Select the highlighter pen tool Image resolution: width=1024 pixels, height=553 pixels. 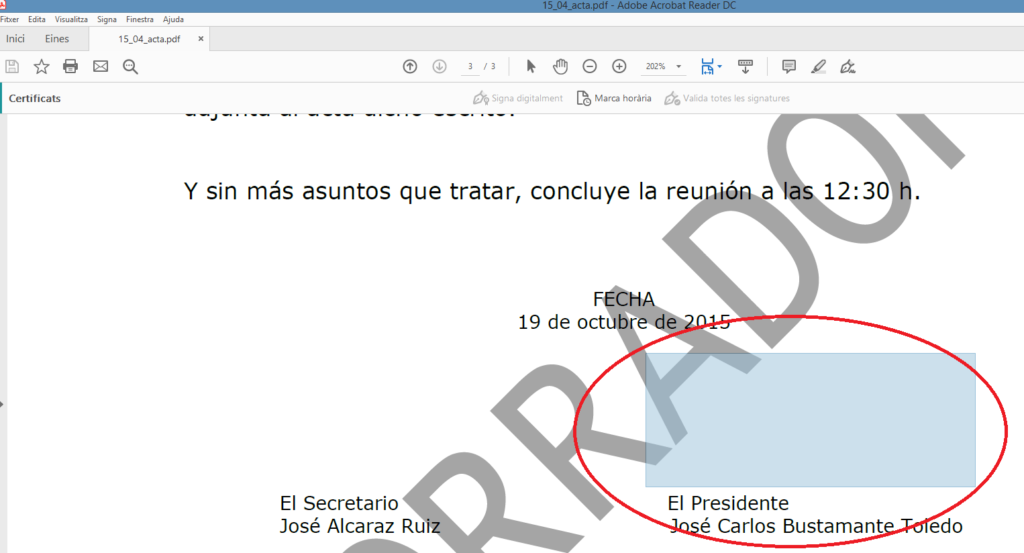tap(818, 67)
